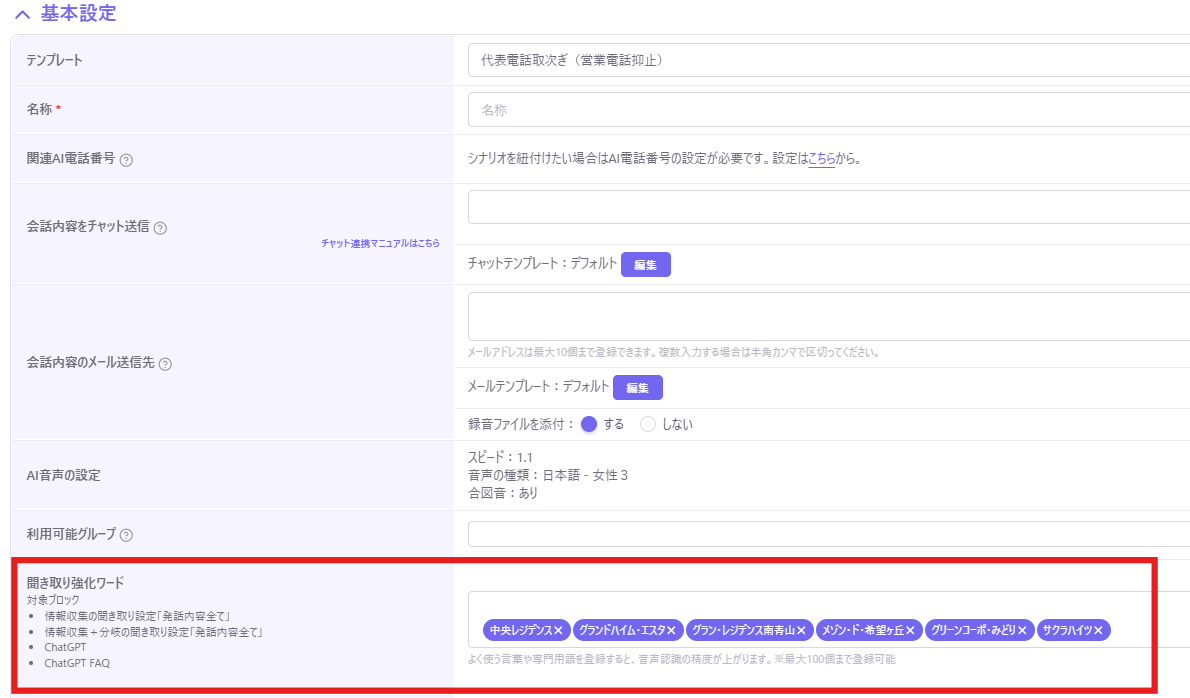Open help icon beside 会話内容をチャット送信
Screen dimensions: 1190x698
(160, 228)
